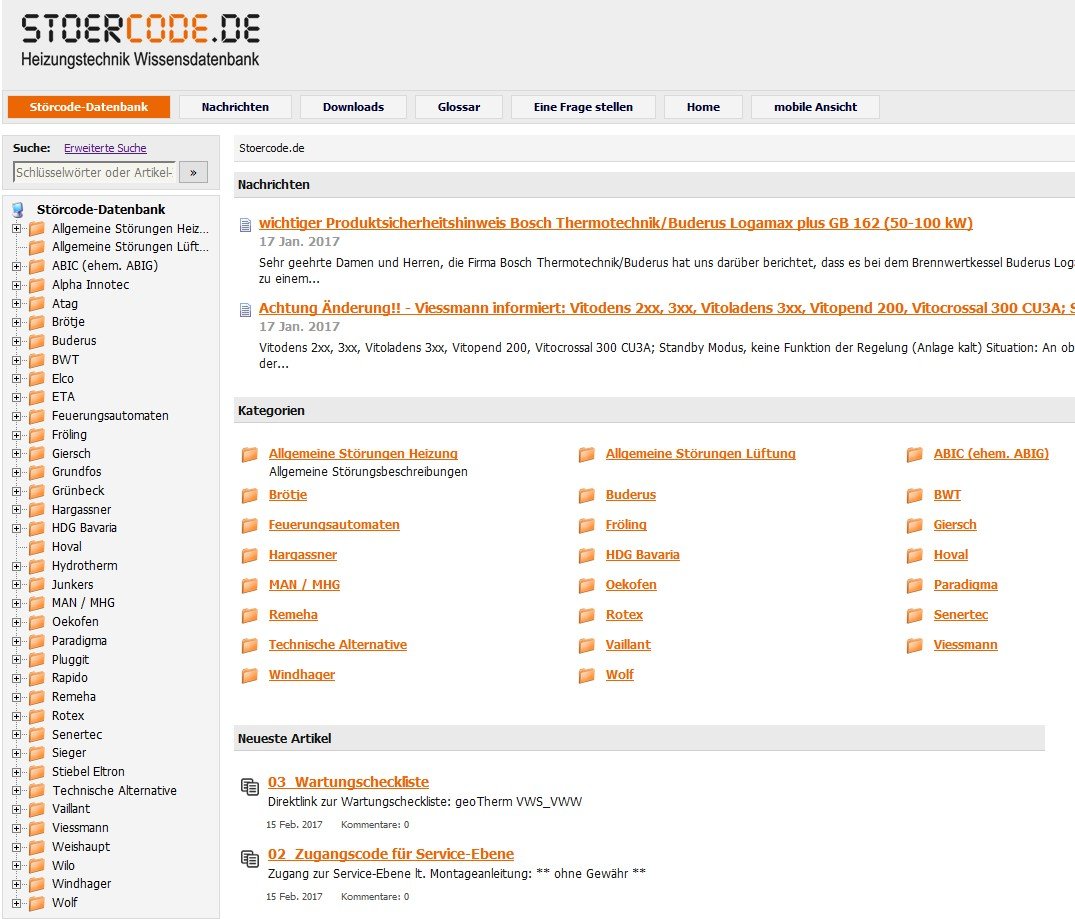Screen dimensions: 1075x919
Task: Click folder icon beside Senertec category link
Action: pos(915,615)
